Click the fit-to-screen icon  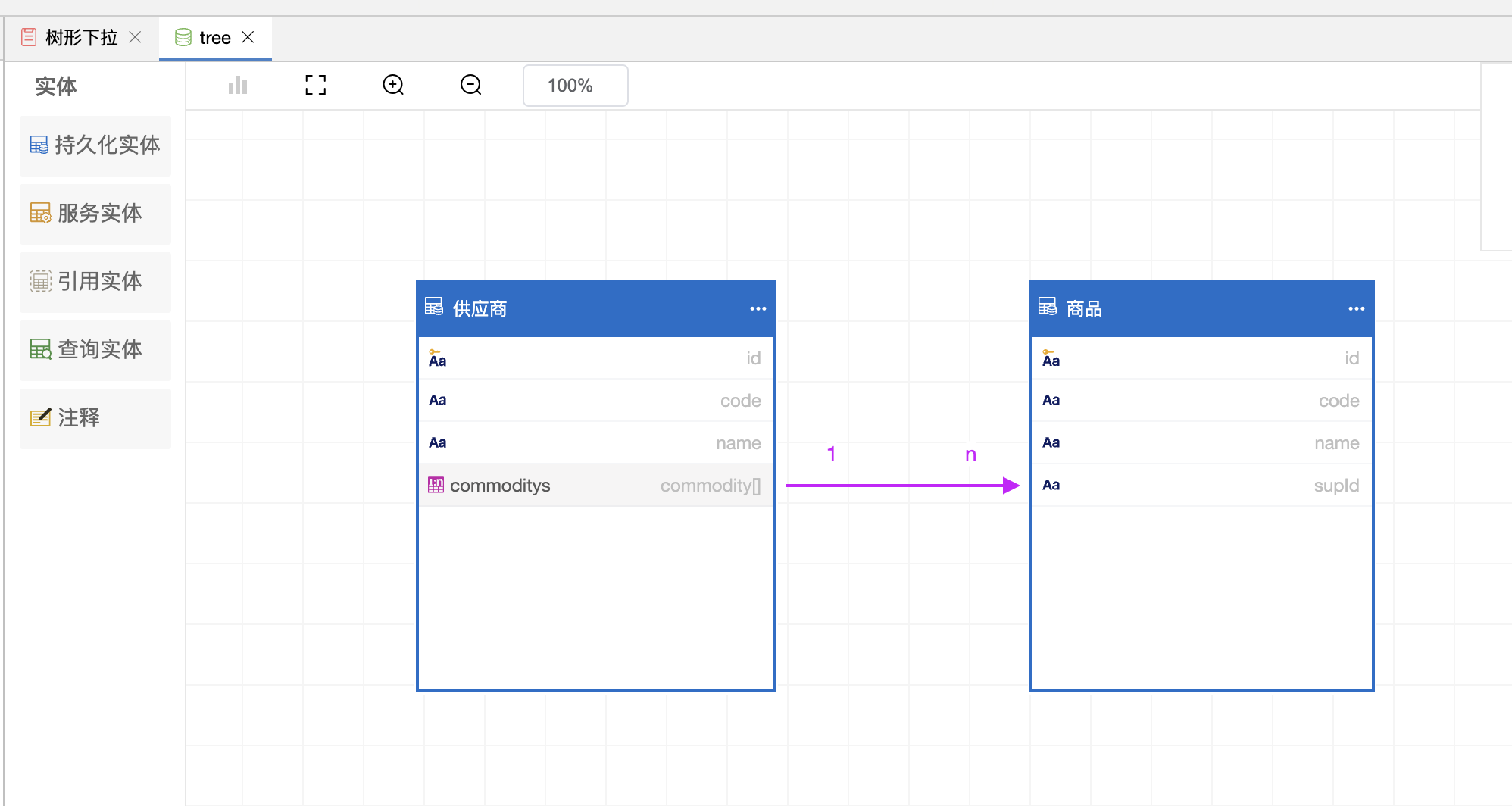pos(316,85)
